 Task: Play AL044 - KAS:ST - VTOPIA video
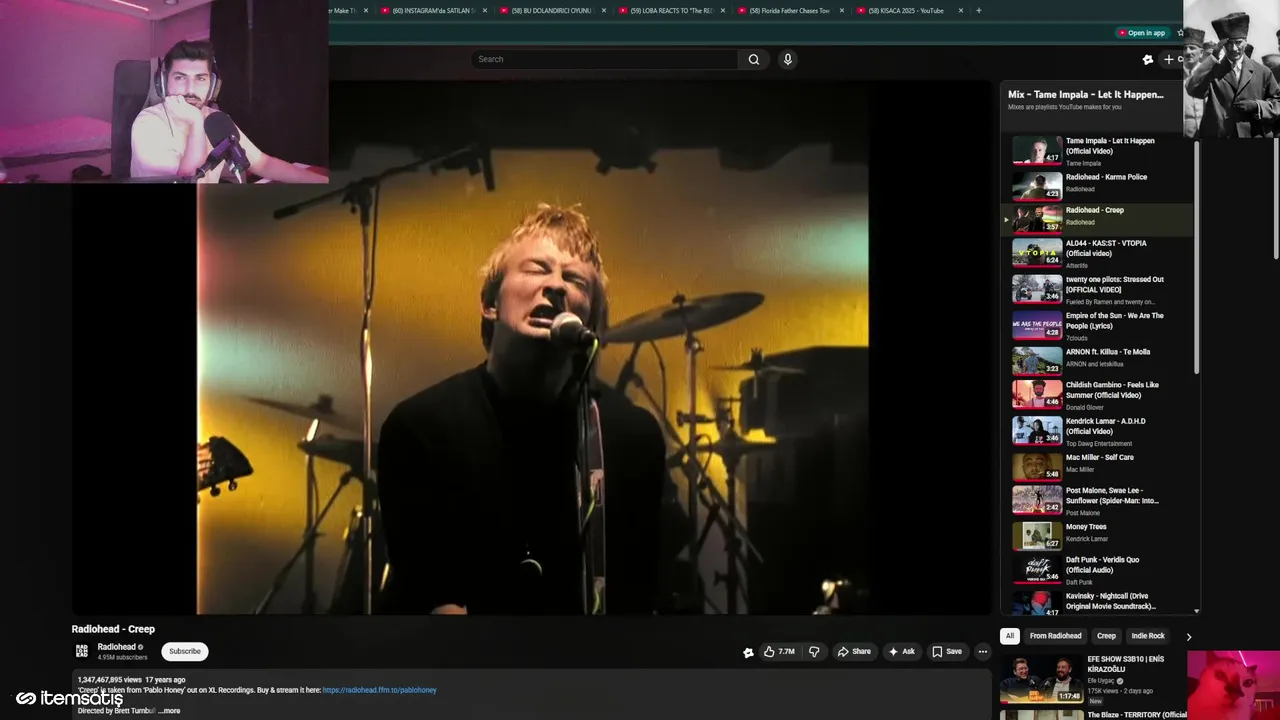[1098, 254]
